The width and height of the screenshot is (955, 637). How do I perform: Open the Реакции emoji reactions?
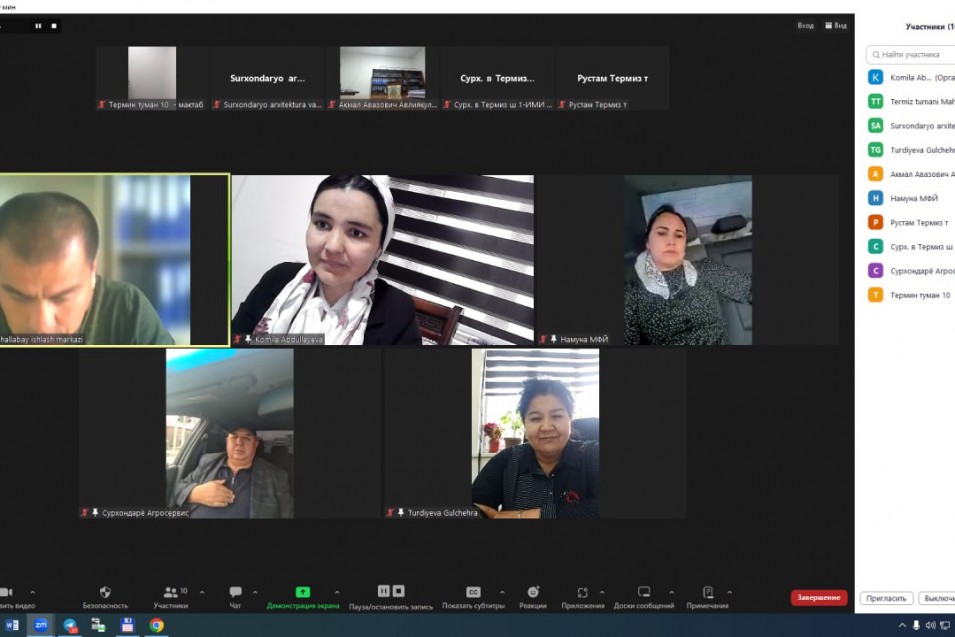coord(533,592)
